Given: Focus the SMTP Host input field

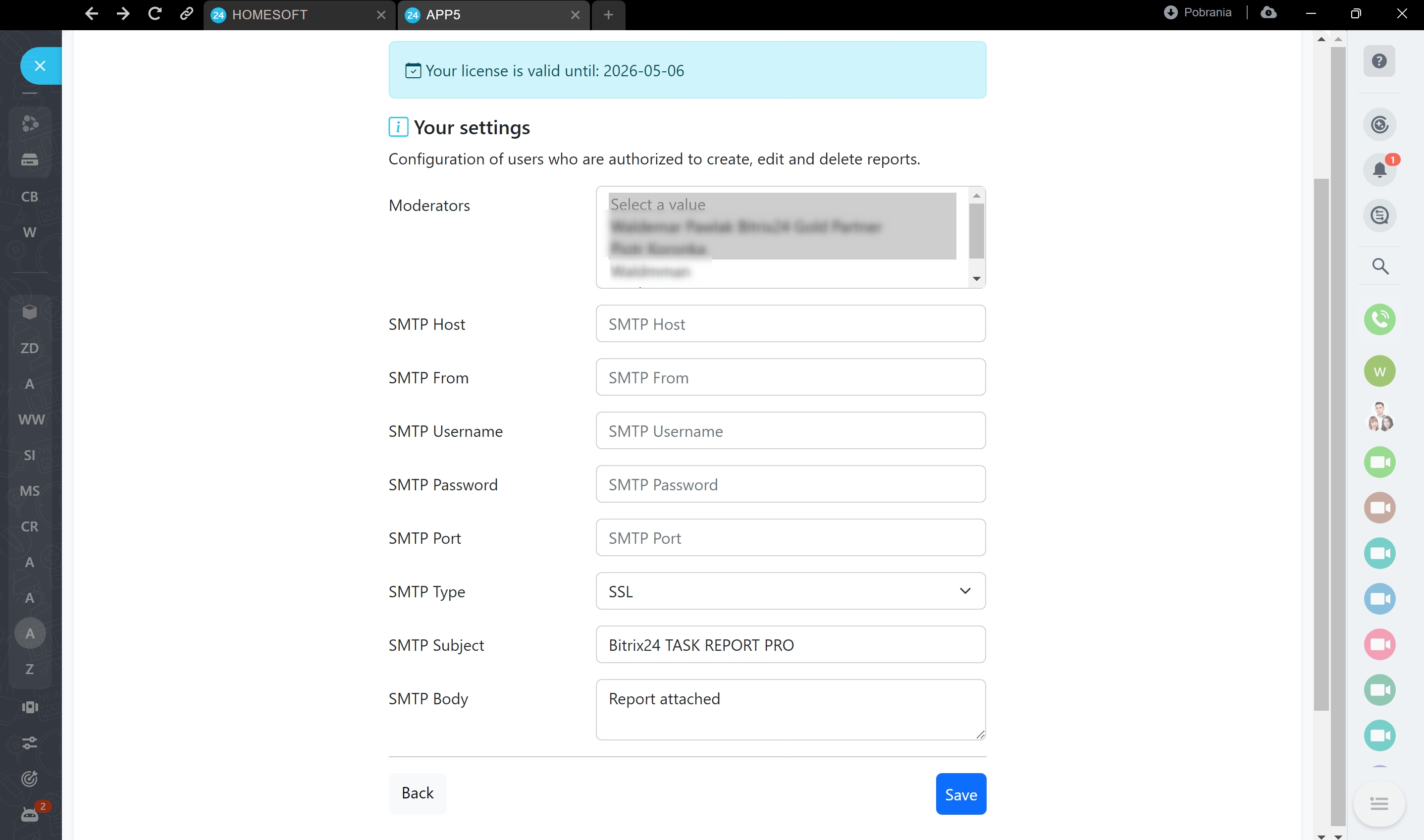Looking at the screenshot, I should (x=790, y=324).
